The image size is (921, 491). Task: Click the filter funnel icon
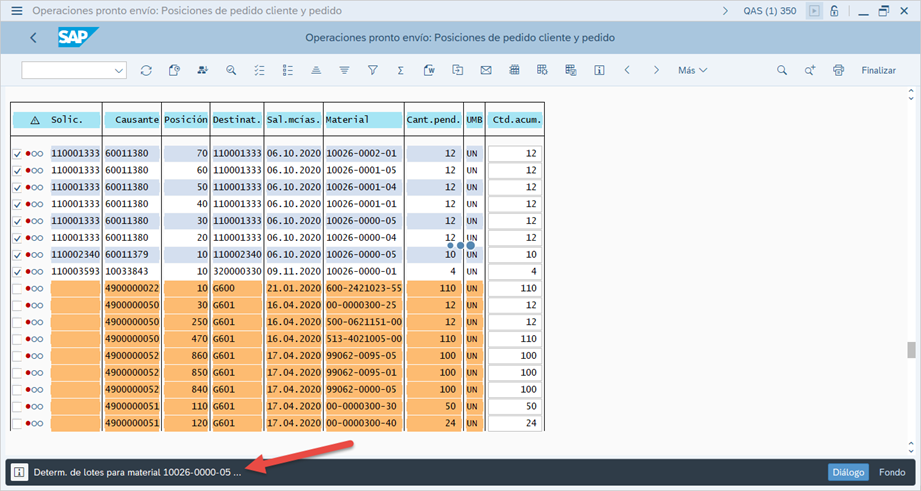click(372, 70)
